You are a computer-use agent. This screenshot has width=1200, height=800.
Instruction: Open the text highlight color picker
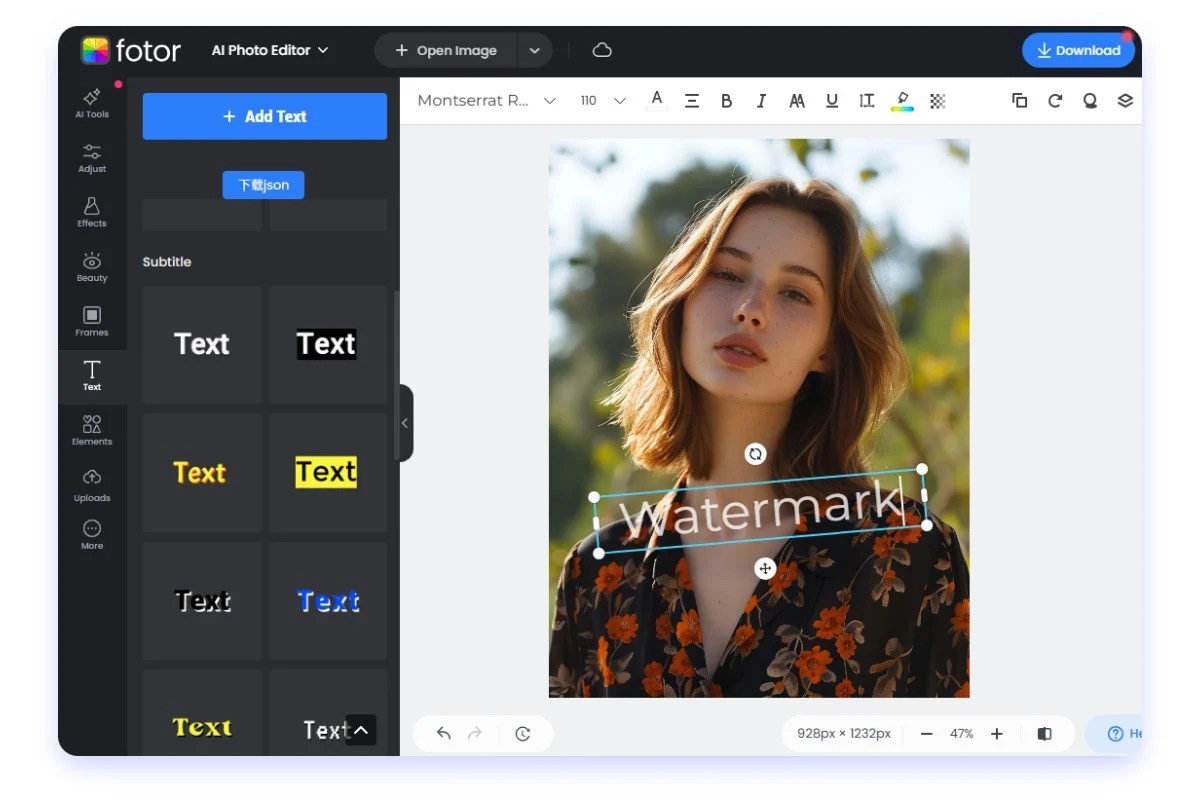tap(902, 100)
